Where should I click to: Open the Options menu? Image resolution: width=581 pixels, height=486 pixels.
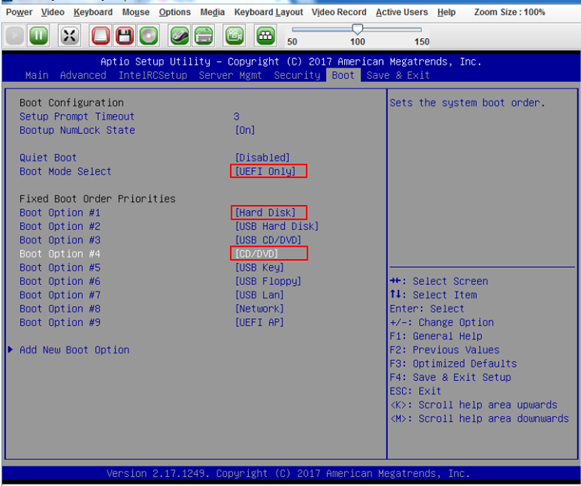coord(175,12)
